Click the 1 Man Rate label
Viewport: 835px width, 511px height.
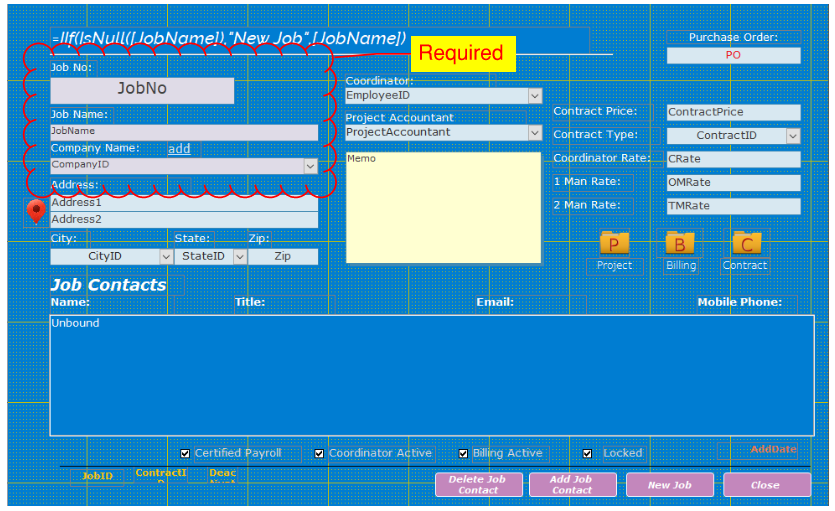point(587,182)
